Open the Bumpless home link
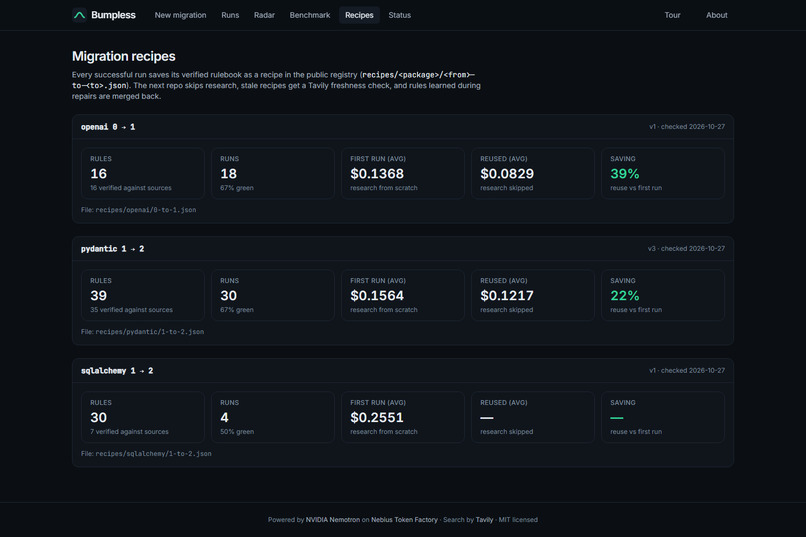 104,15
